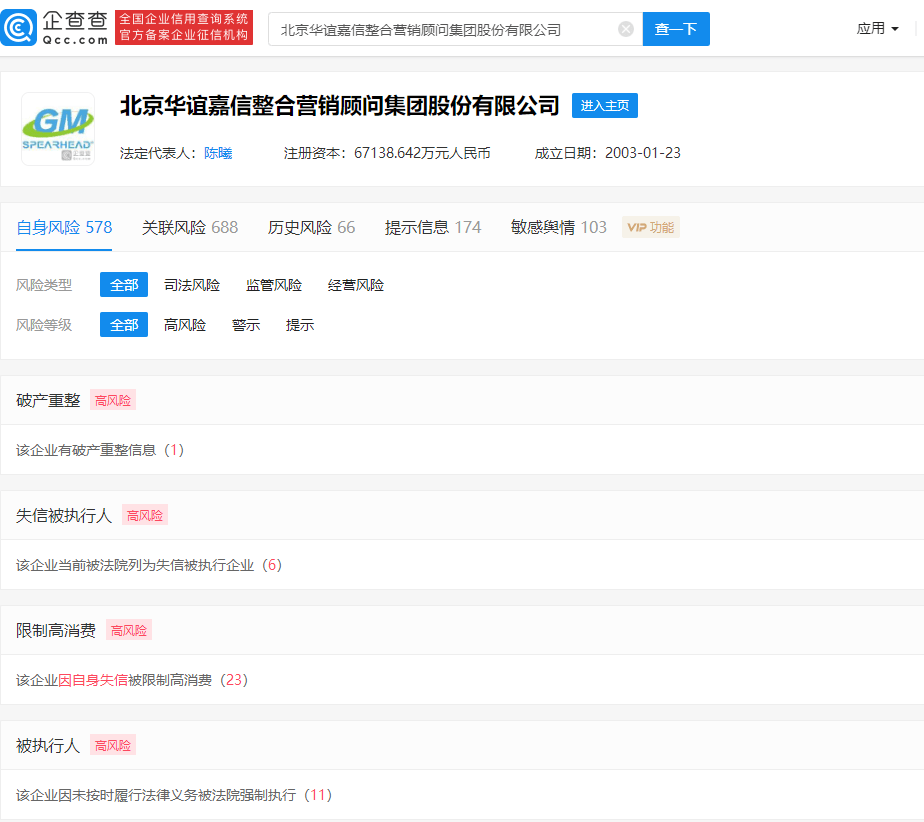Click the VIP功能 badge on 敏感舆情 tab
Image resolution: width=924 pixels, height=822 pixels.
[x=650, y=228]
